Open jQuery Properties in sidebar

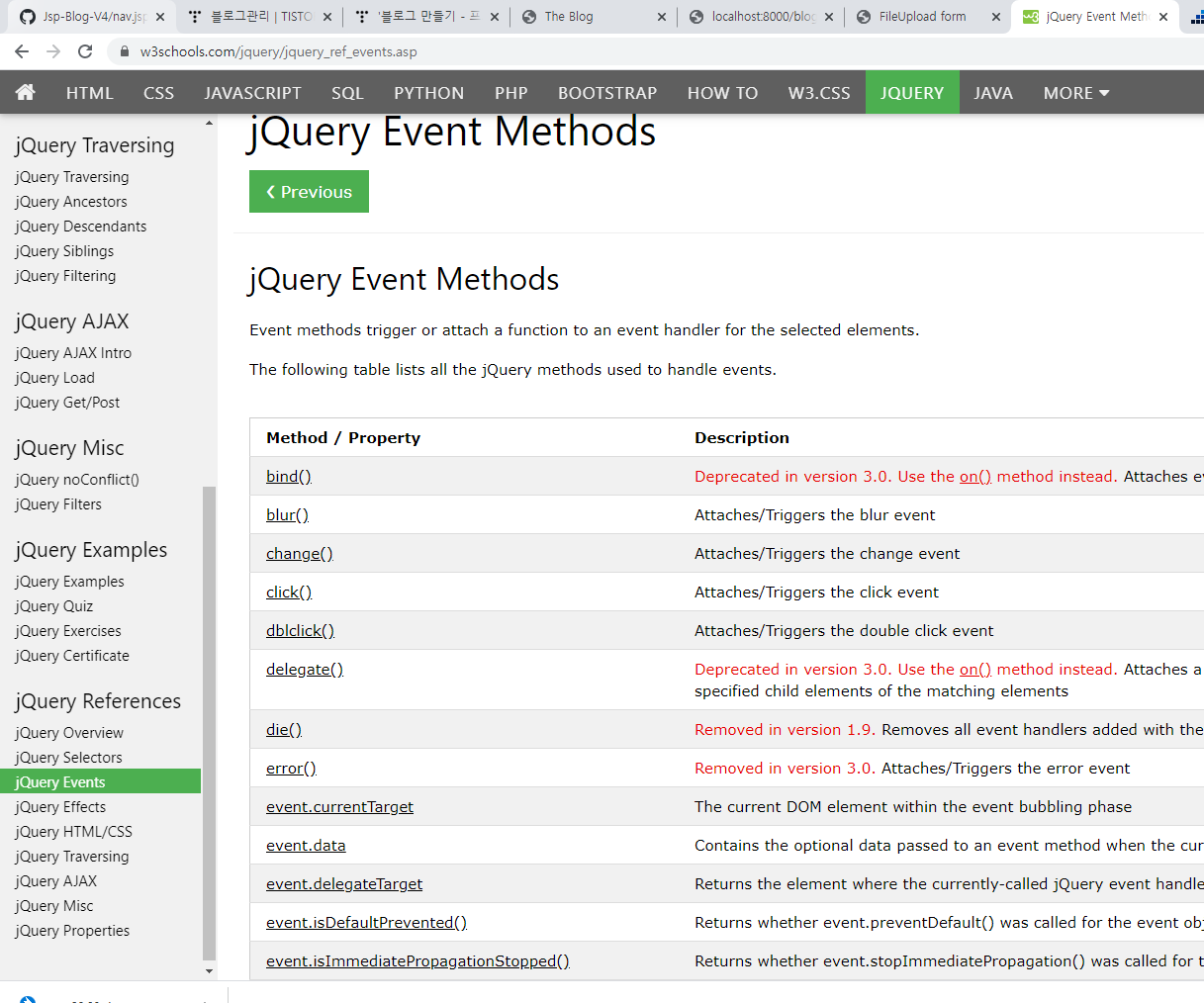coord(72,930)
